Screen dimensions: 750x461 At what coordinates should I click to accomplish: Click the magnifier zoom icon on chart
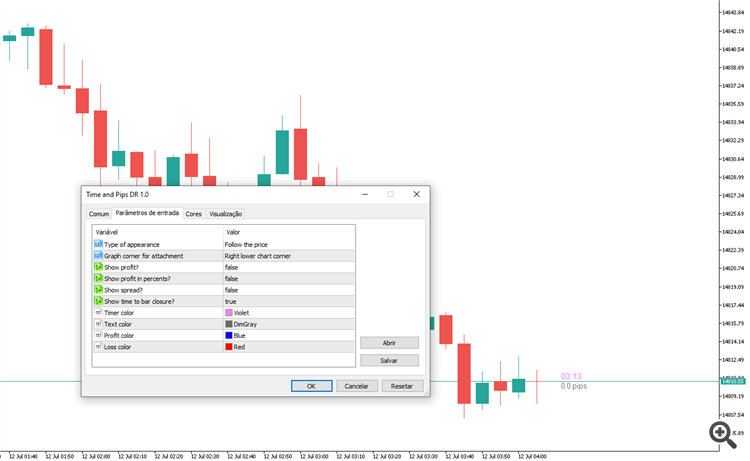(723, 435)
